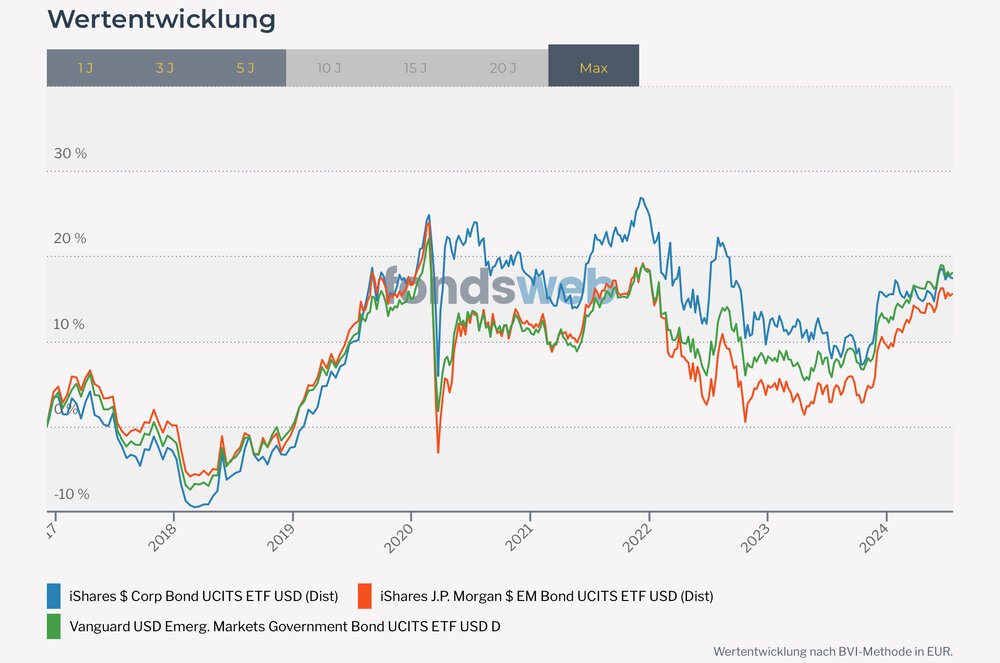Viewport: 1000px width, 663px height.
Task: Click the 2022 x-axis label
Action: coord(637,537)
